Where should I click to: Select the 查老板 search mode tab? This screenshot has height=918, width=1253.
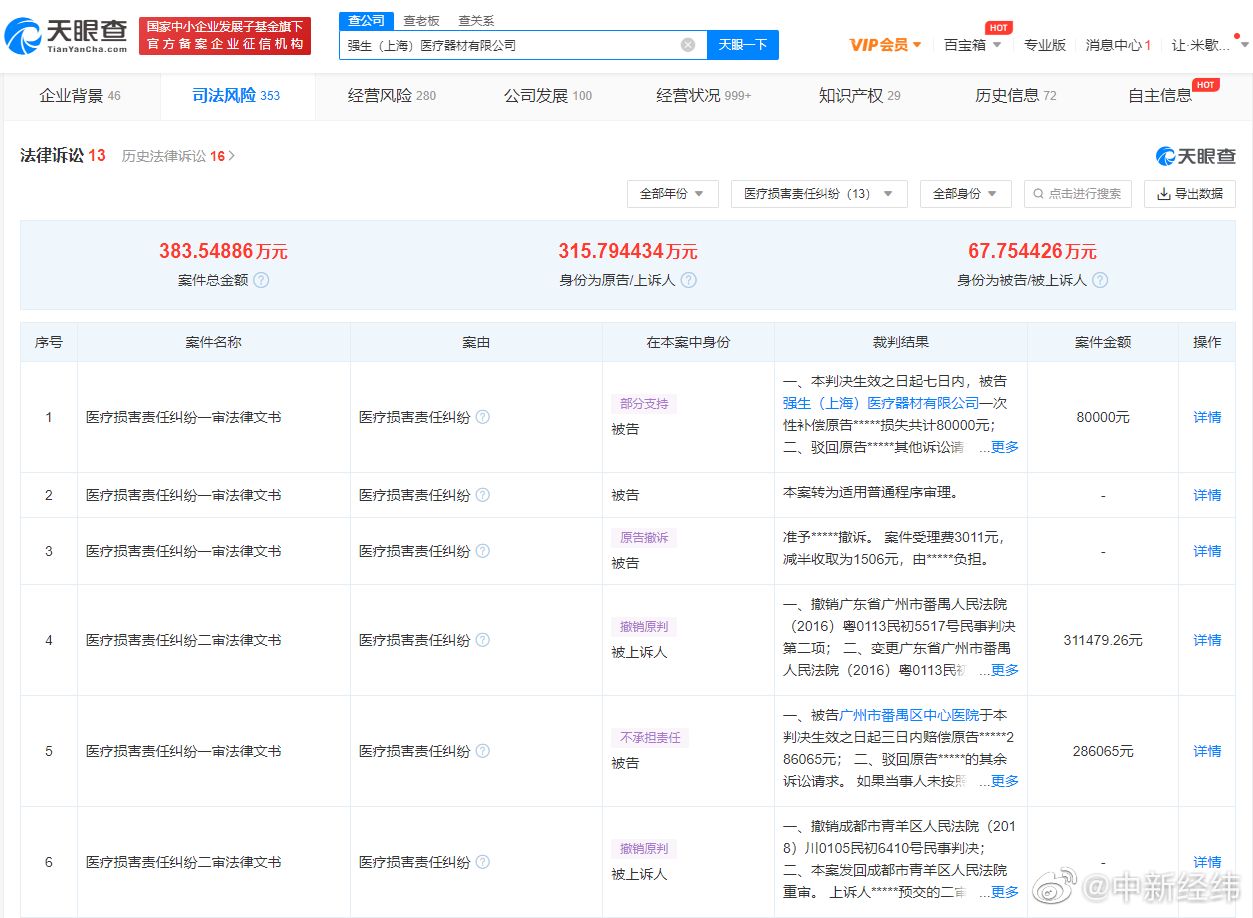pyautogui.click(x=421, y=21)
